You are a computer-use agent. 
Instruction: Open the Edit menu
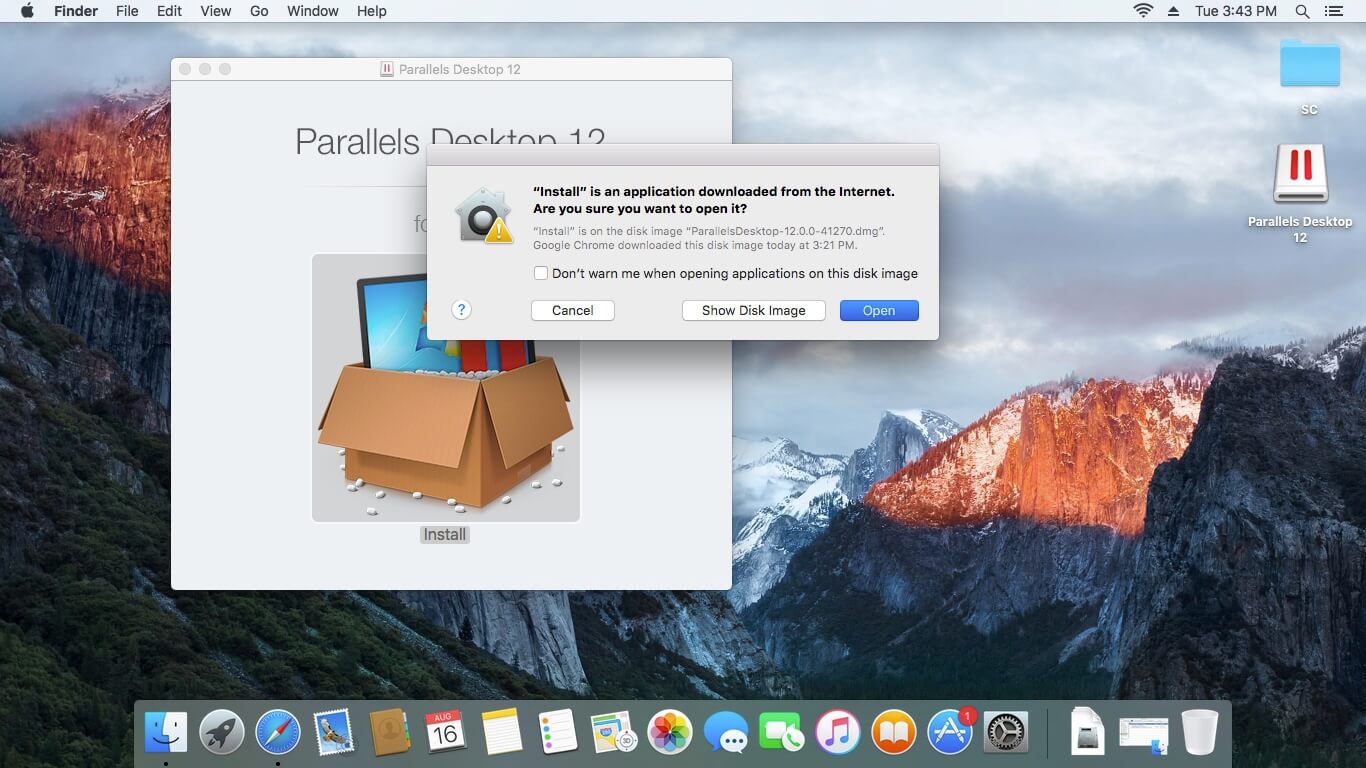coord(169,11)
